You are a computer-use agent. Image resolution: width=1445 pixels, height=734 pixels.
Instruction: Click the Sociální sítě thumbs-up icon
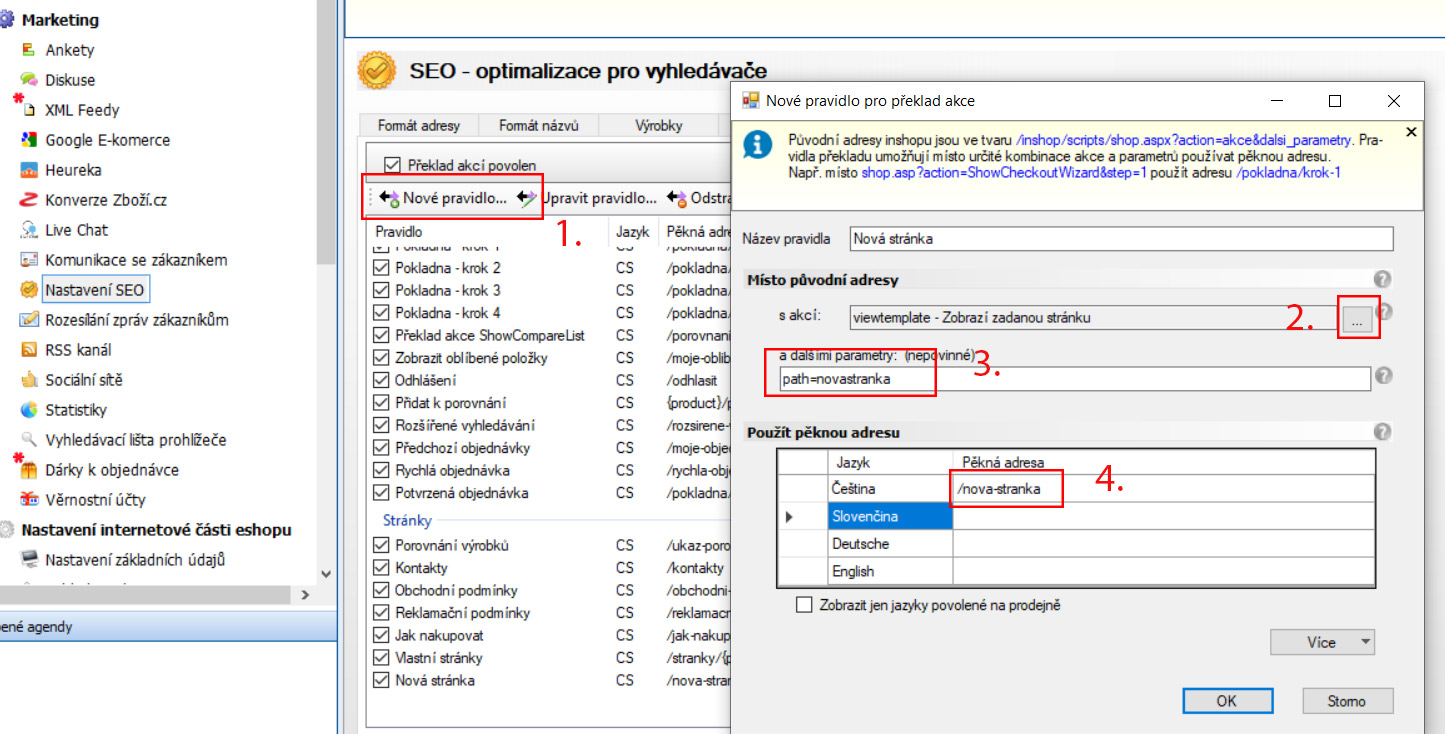(x=28, y=380)
